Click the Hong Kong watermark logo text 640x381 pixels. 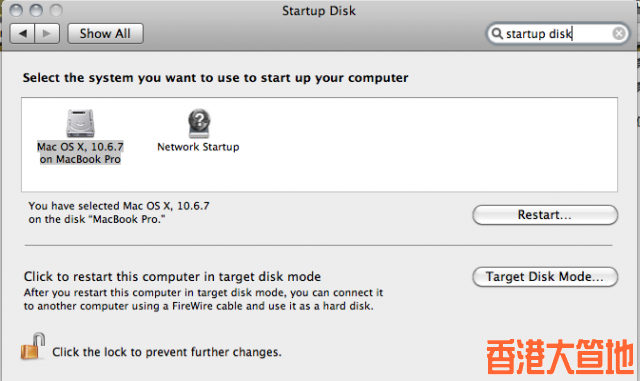click(560, 357)
